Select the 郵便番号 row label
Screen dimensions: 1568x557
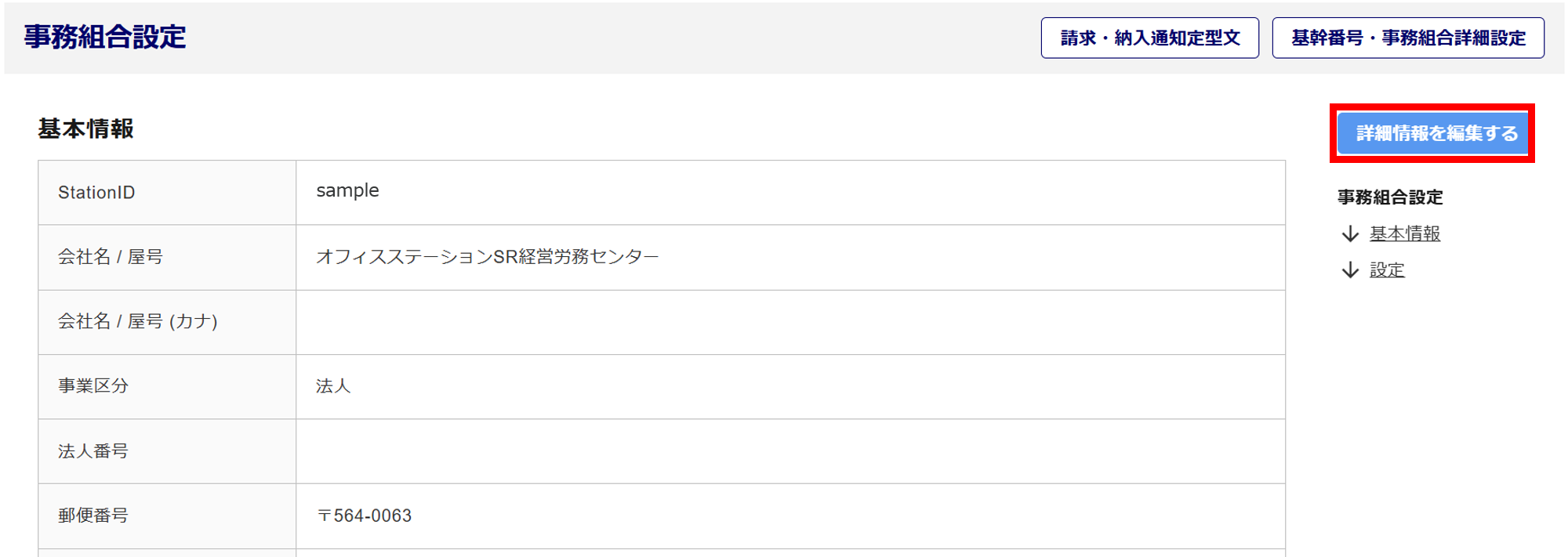(93, 515)
